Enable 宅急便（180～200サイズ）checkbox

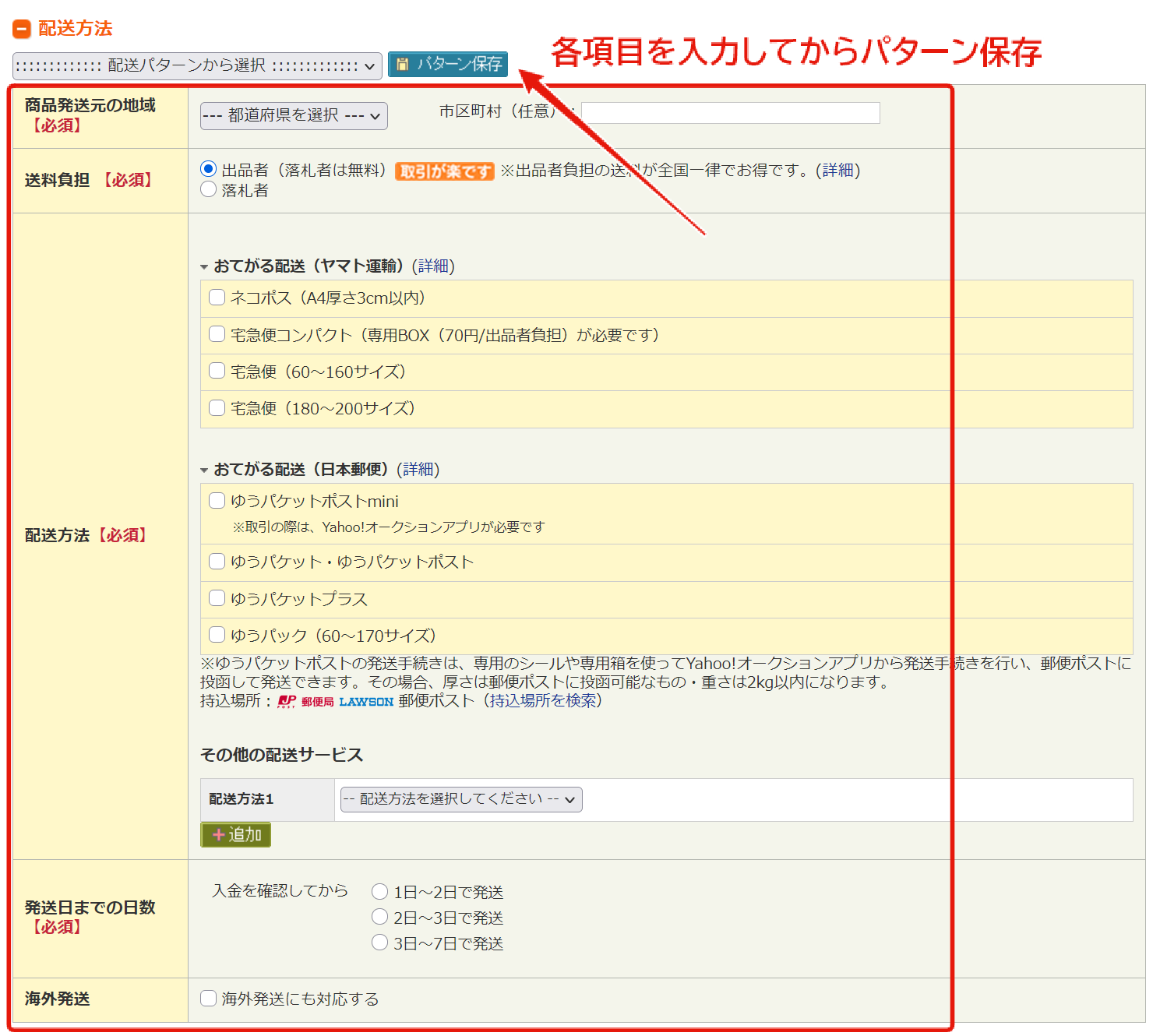[217, 407]
